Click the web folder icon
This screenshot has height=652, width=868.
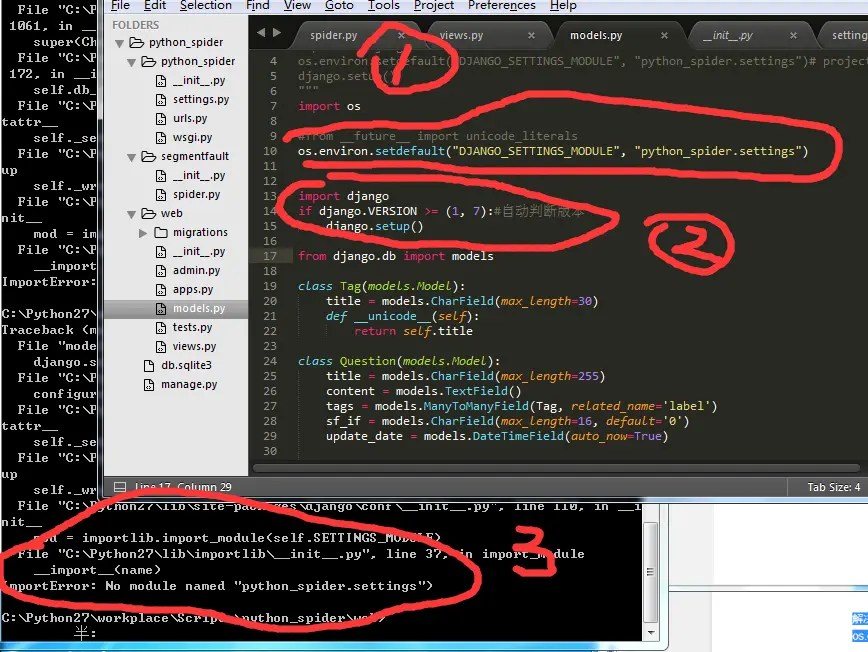click(x=148, y=214)
